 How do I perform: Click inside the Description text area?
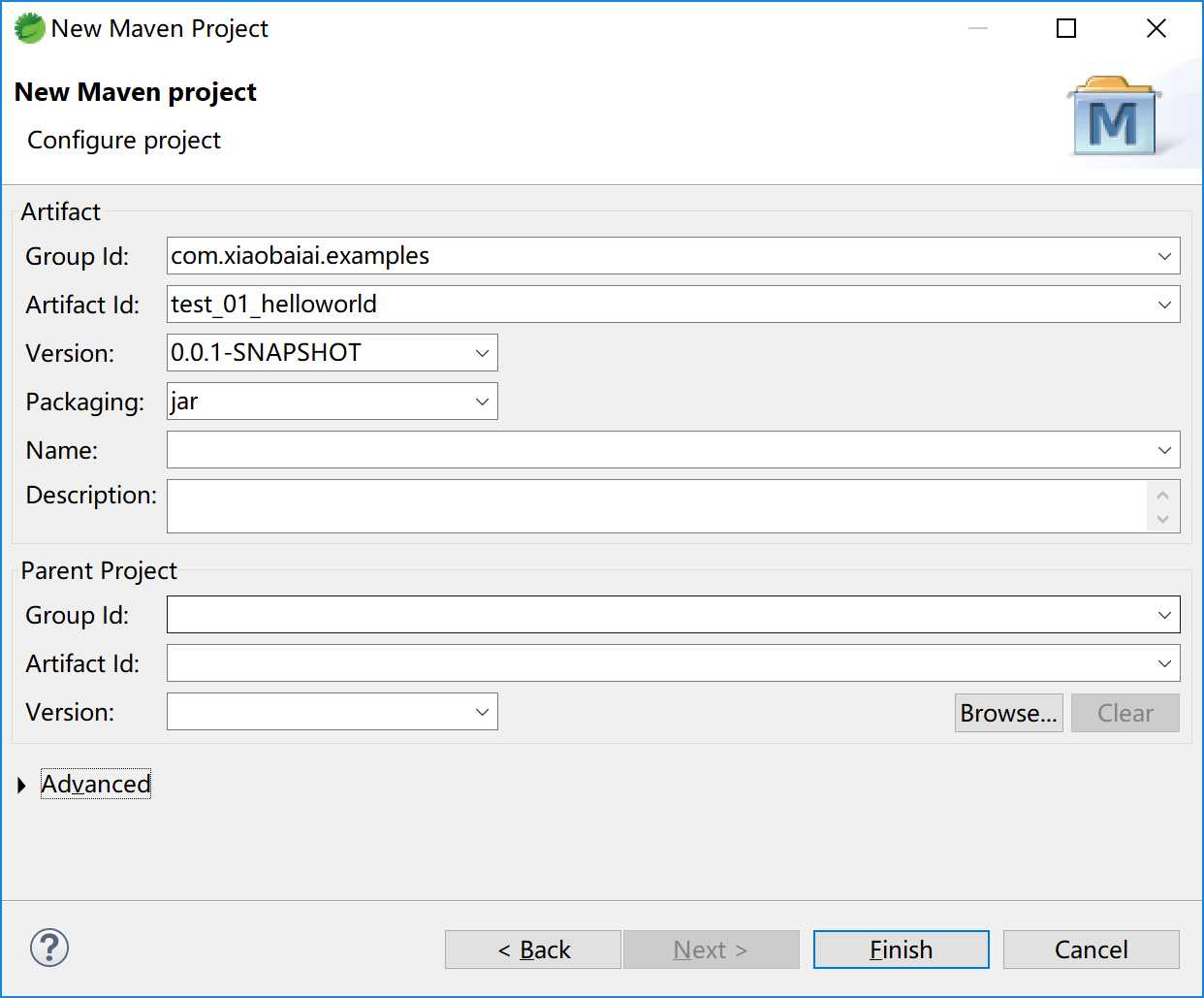pos(657,506)
